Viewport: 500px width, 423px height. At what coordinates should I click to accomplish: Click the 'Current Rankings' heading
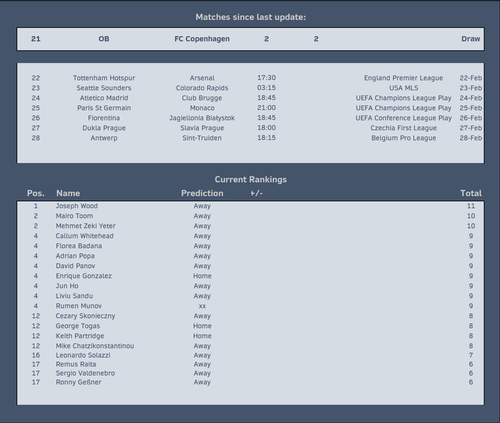coord(251,180)
